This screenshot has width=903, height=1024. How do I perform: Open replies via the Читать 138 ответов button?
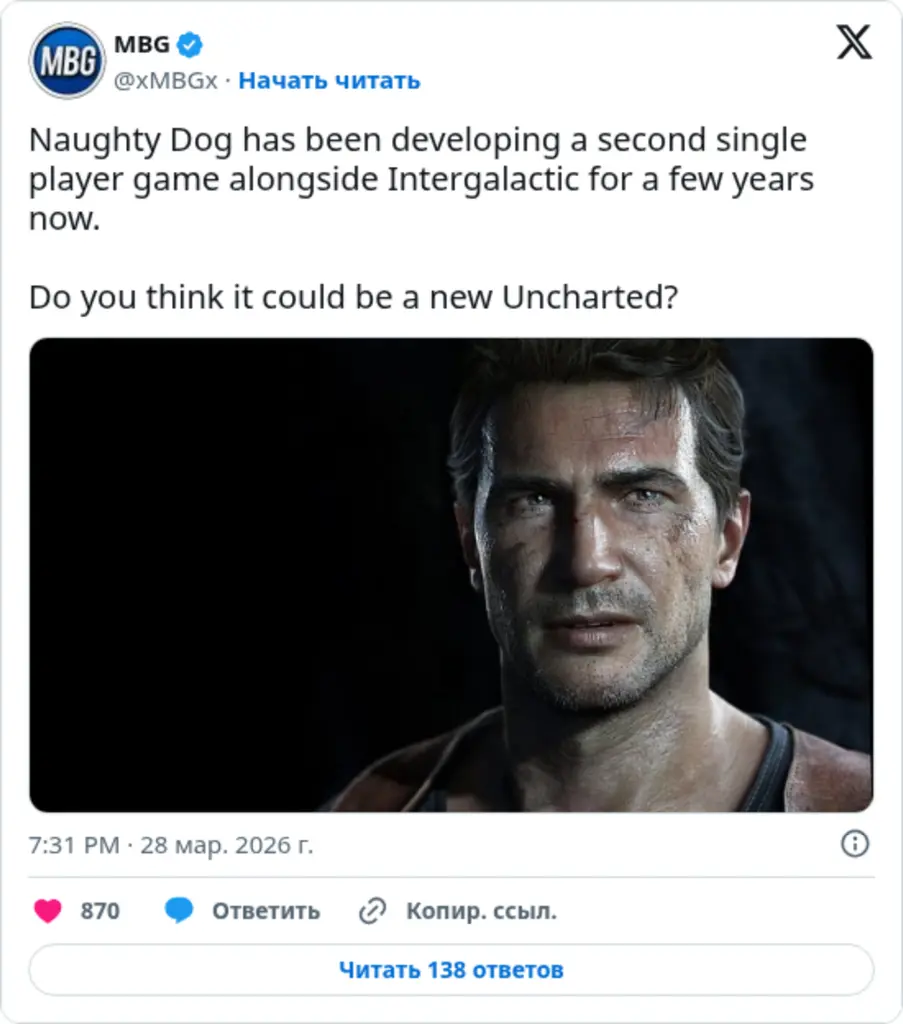[451, 968]
